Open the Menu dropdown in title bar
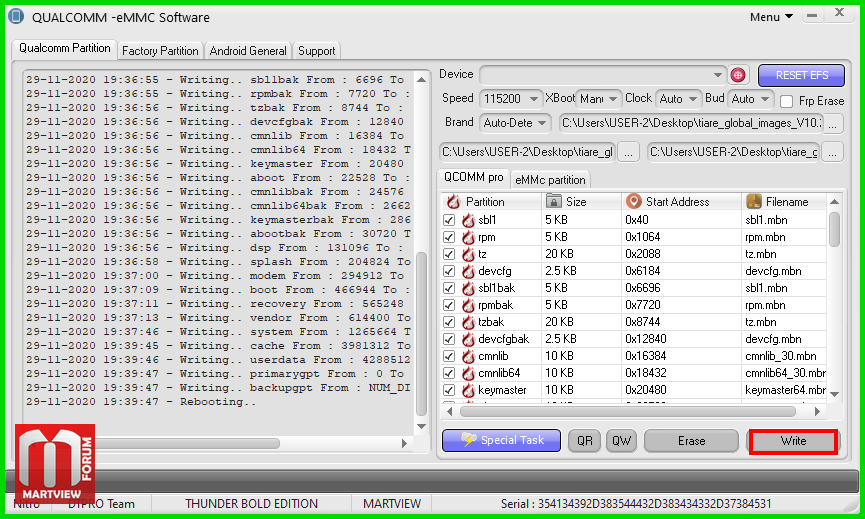This screenshot has width=865, height=519. click(771, 17)
